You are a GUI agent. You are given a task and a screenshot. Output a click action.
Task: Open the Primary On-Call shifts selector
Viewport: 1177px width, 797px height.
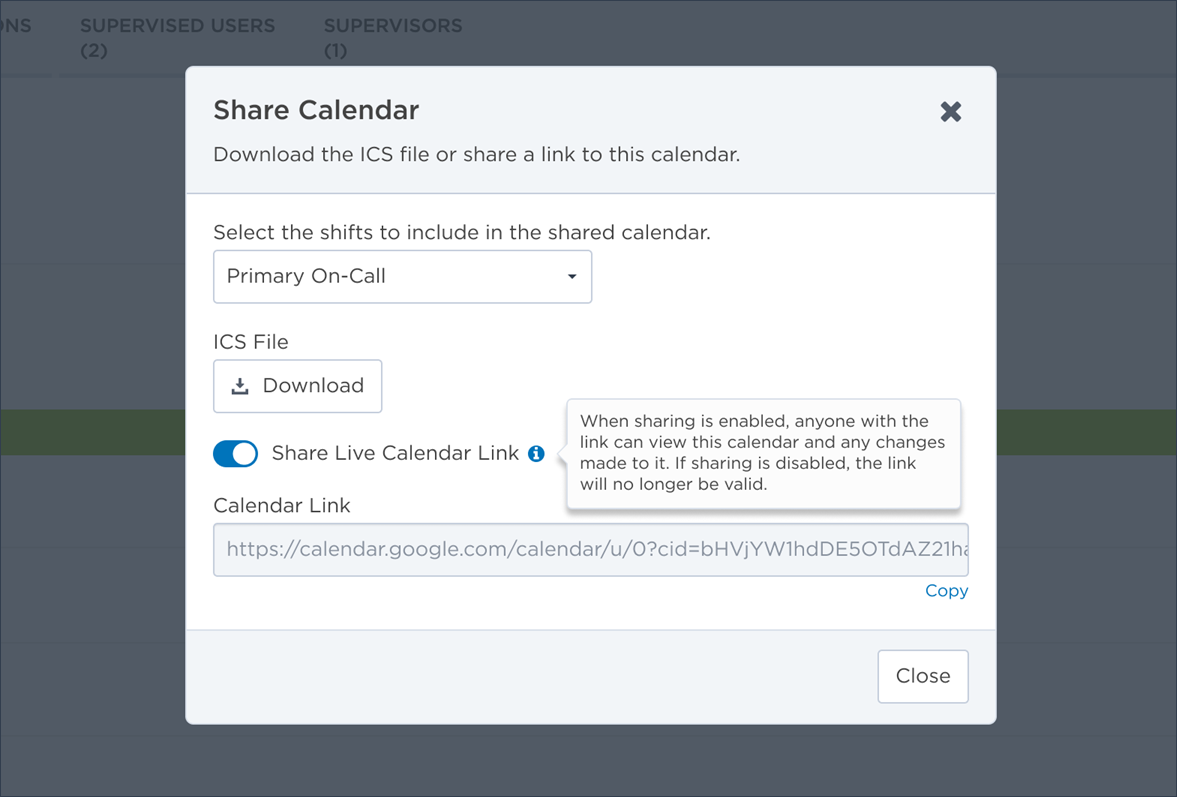click(x=402, y=277)
